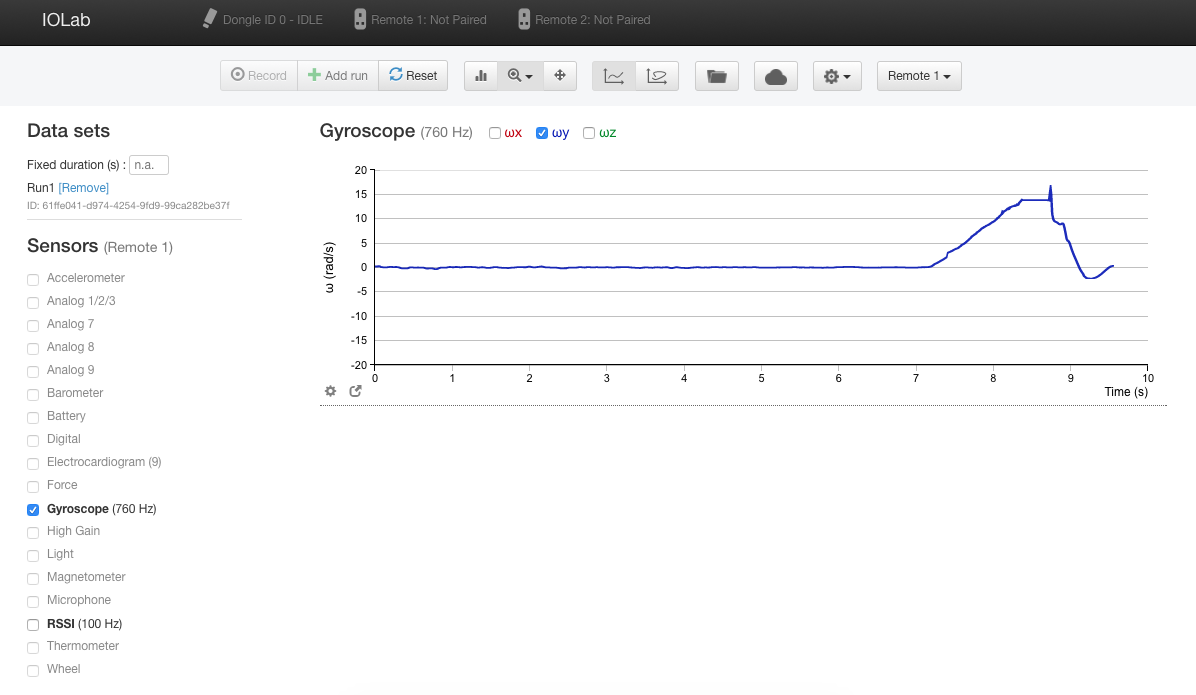Check the Analog 7 sensor

[33, 325]
